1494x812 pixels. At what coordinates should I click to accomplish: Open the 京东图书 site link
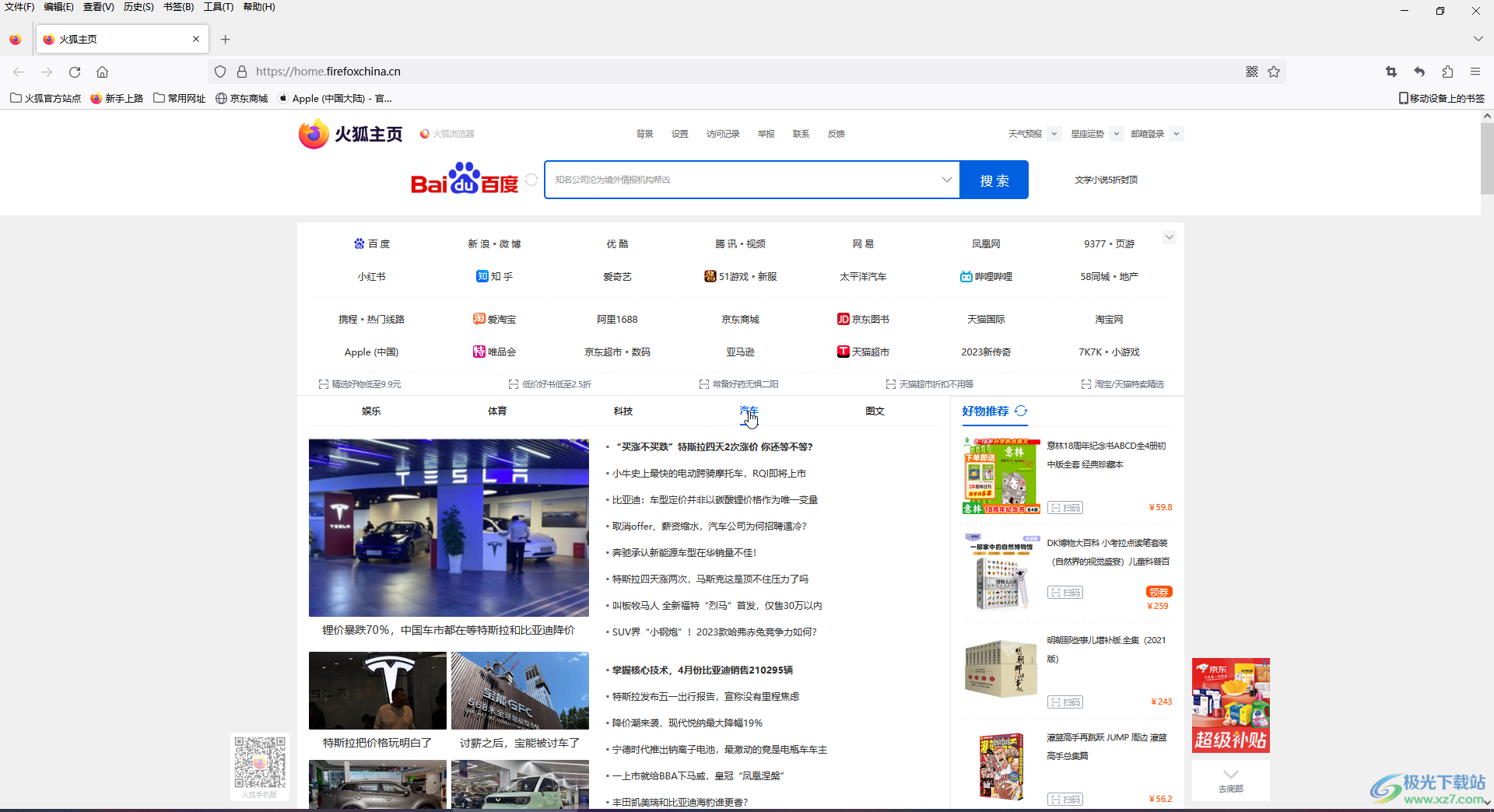coord(863,319)
